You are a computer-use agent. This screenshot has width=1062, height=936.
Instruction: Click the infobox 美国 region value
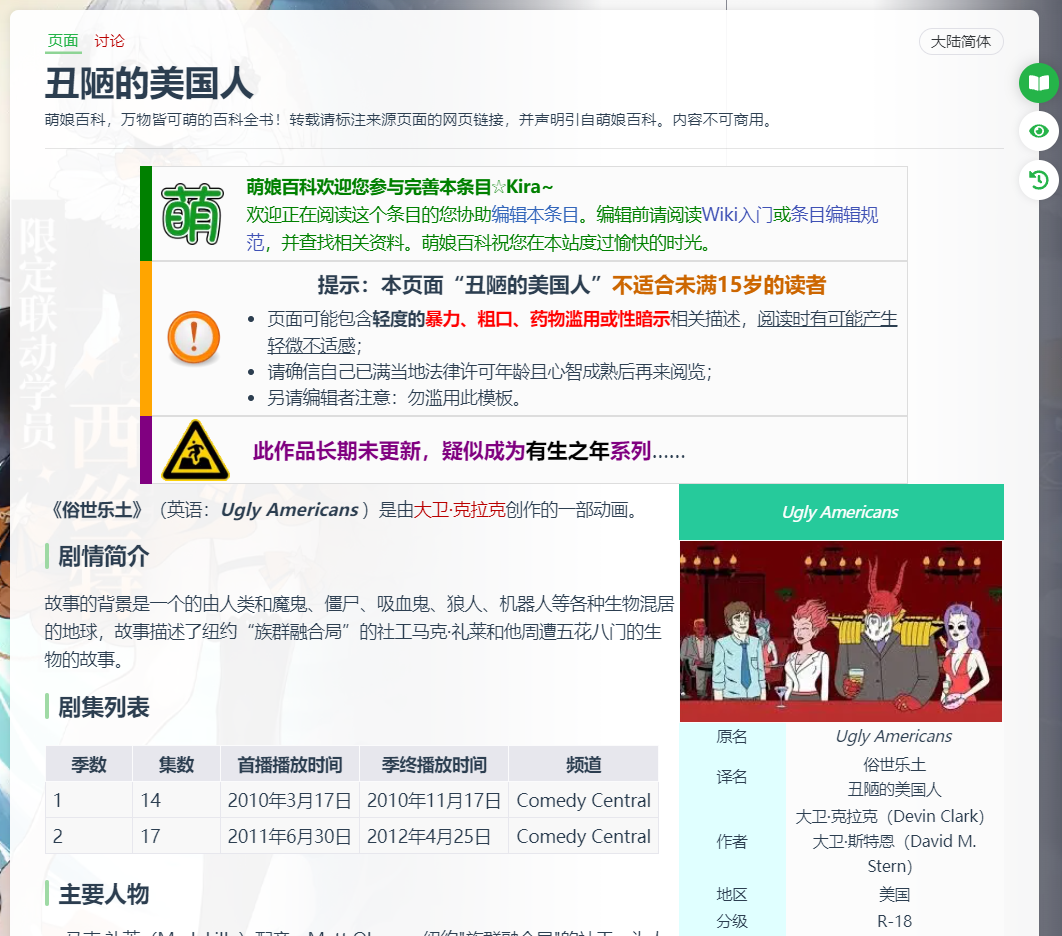[894, 895]
